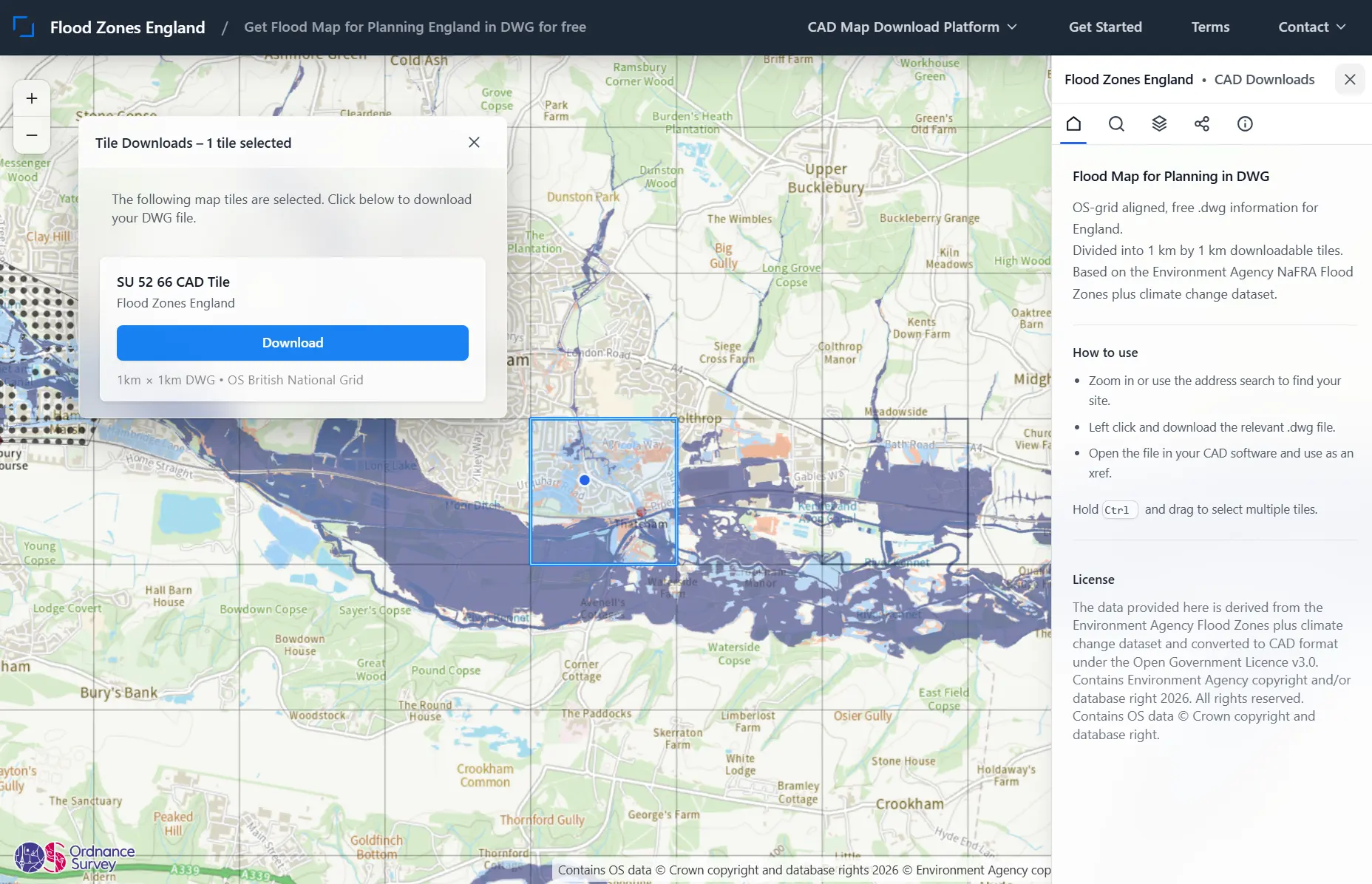1372x884 pixels.
Task: Go to Flood Zones England home link
Action: click(x=127, y=27)
